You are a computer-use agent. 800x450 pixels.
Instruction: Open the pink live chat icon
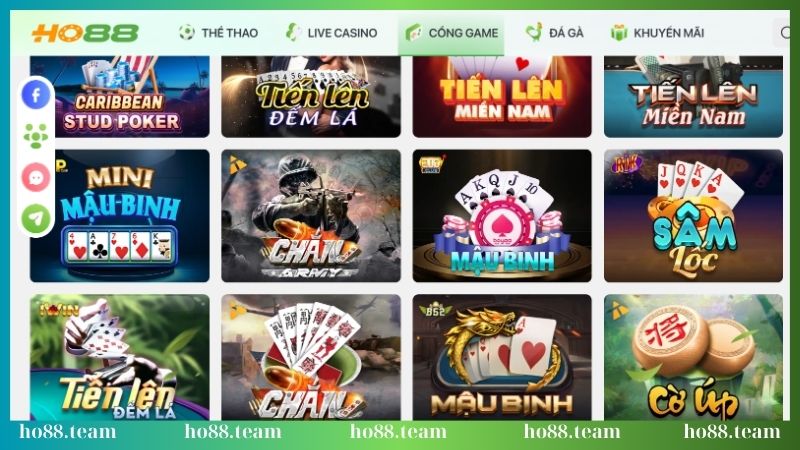[x=36, y=178]
